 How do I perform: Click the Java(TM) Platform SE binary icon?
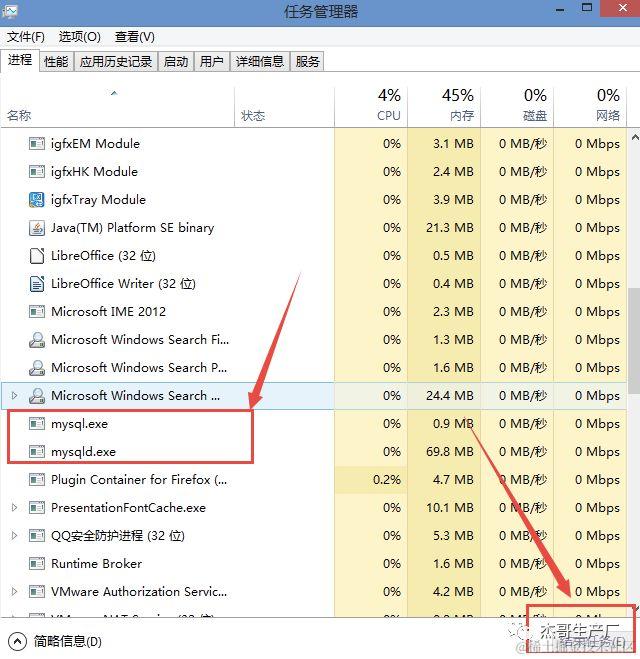click(37, 228)
